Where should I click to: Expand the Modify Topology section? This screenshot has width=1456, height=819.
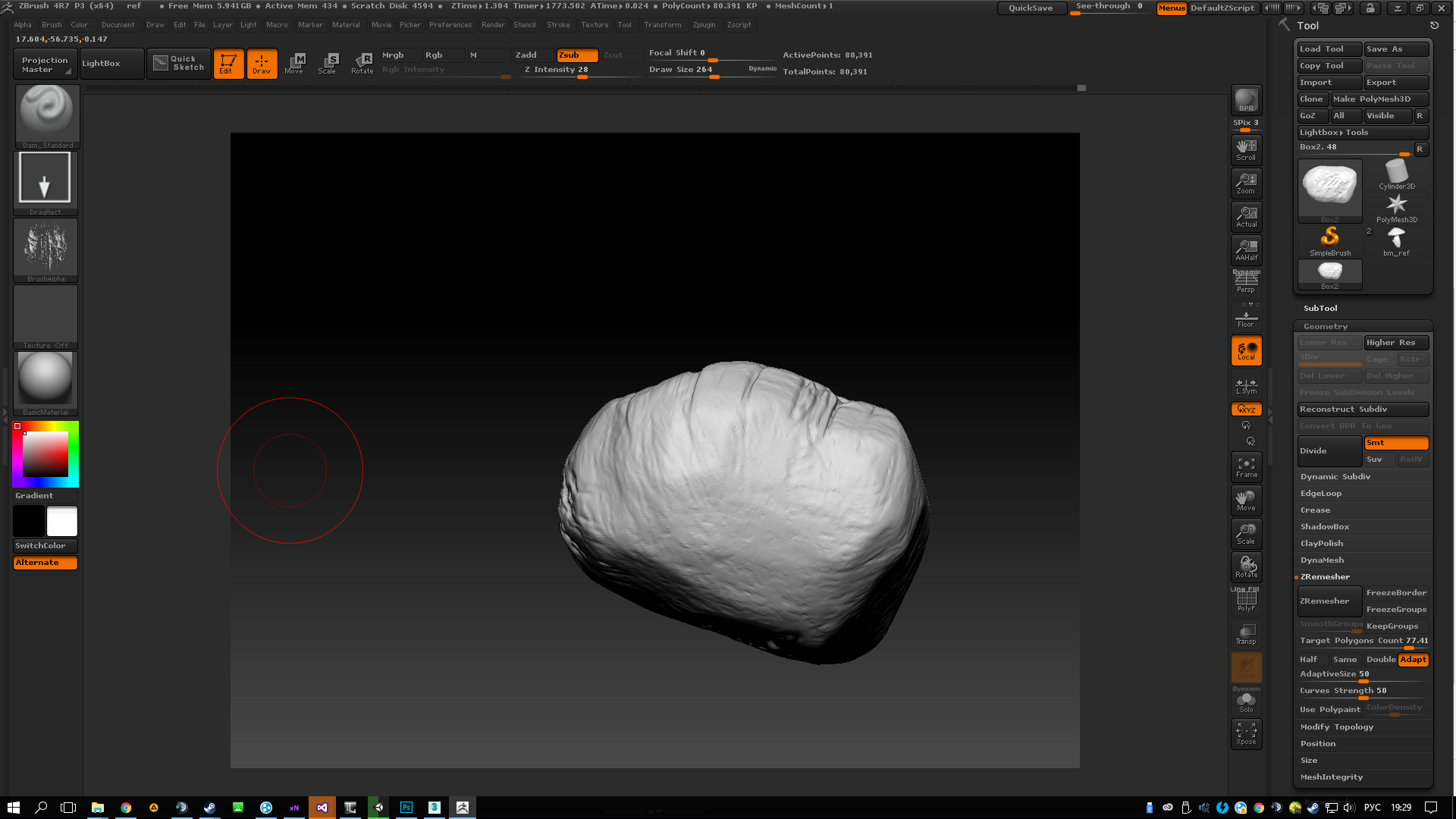[1336, 727]
